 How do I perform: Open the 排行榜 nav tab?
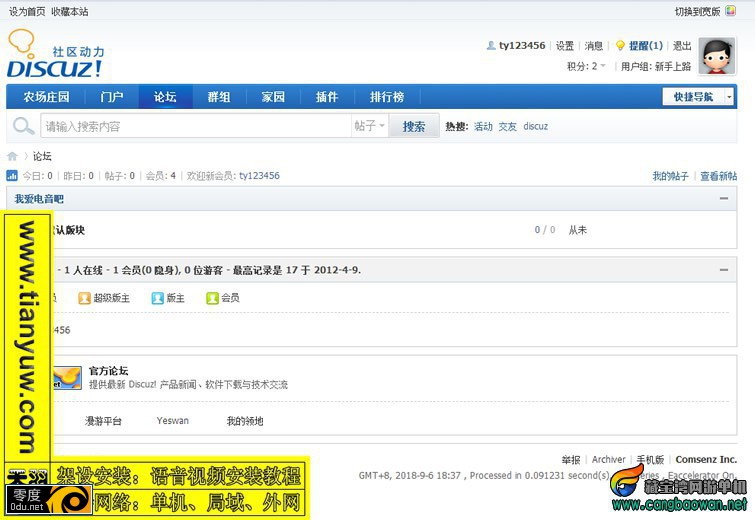387,97
